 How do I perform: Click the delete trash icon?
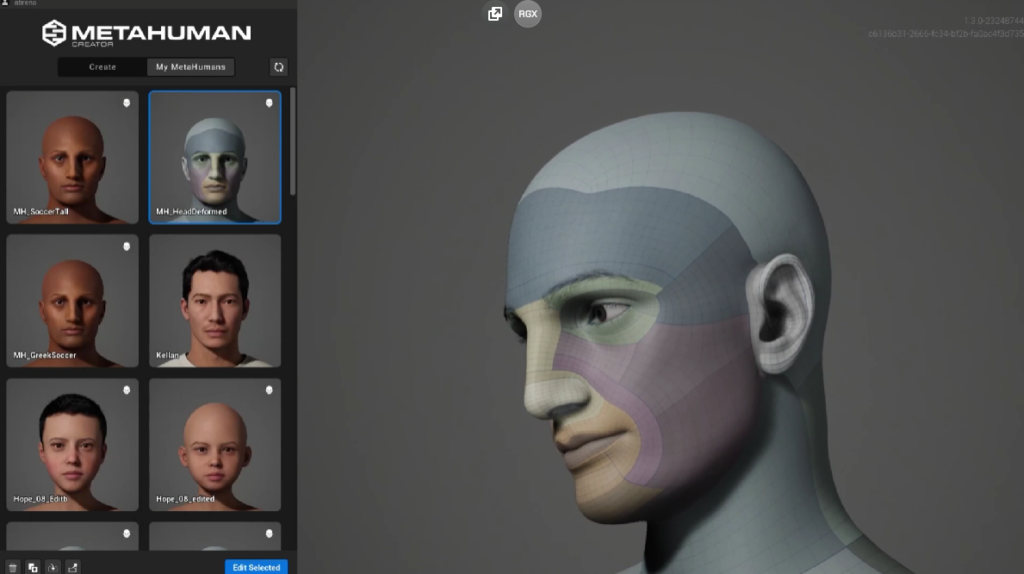click(x=14, y=567)
